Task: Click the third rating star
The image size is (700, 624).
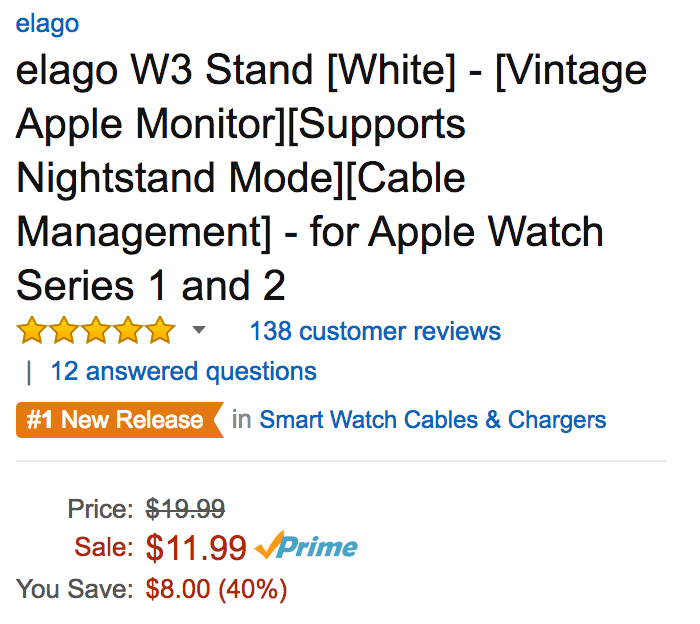Action: click(x=96, y=331)
